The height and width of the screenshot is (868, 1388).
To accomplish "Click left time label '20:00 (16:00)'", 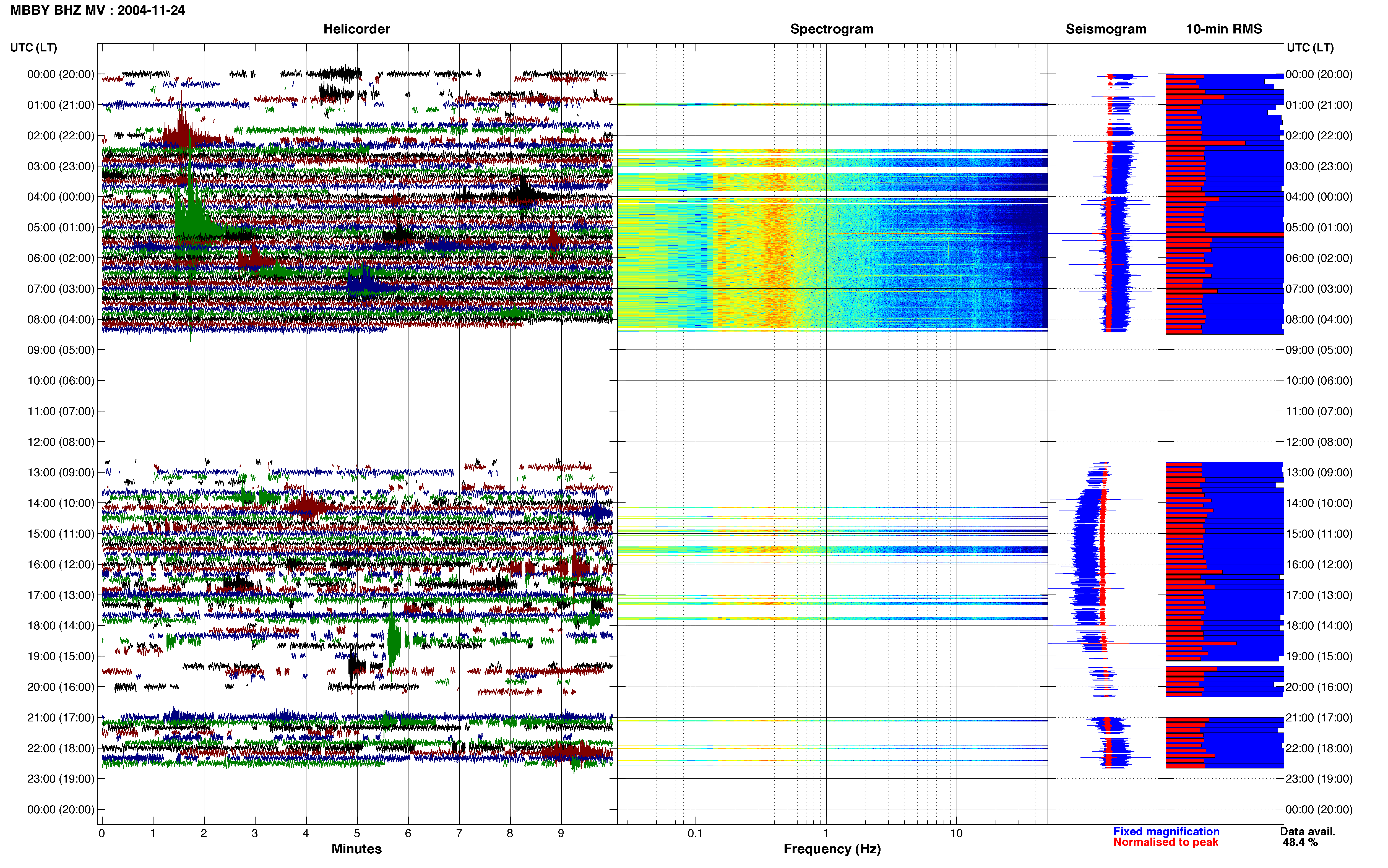I will pos(61,687).
